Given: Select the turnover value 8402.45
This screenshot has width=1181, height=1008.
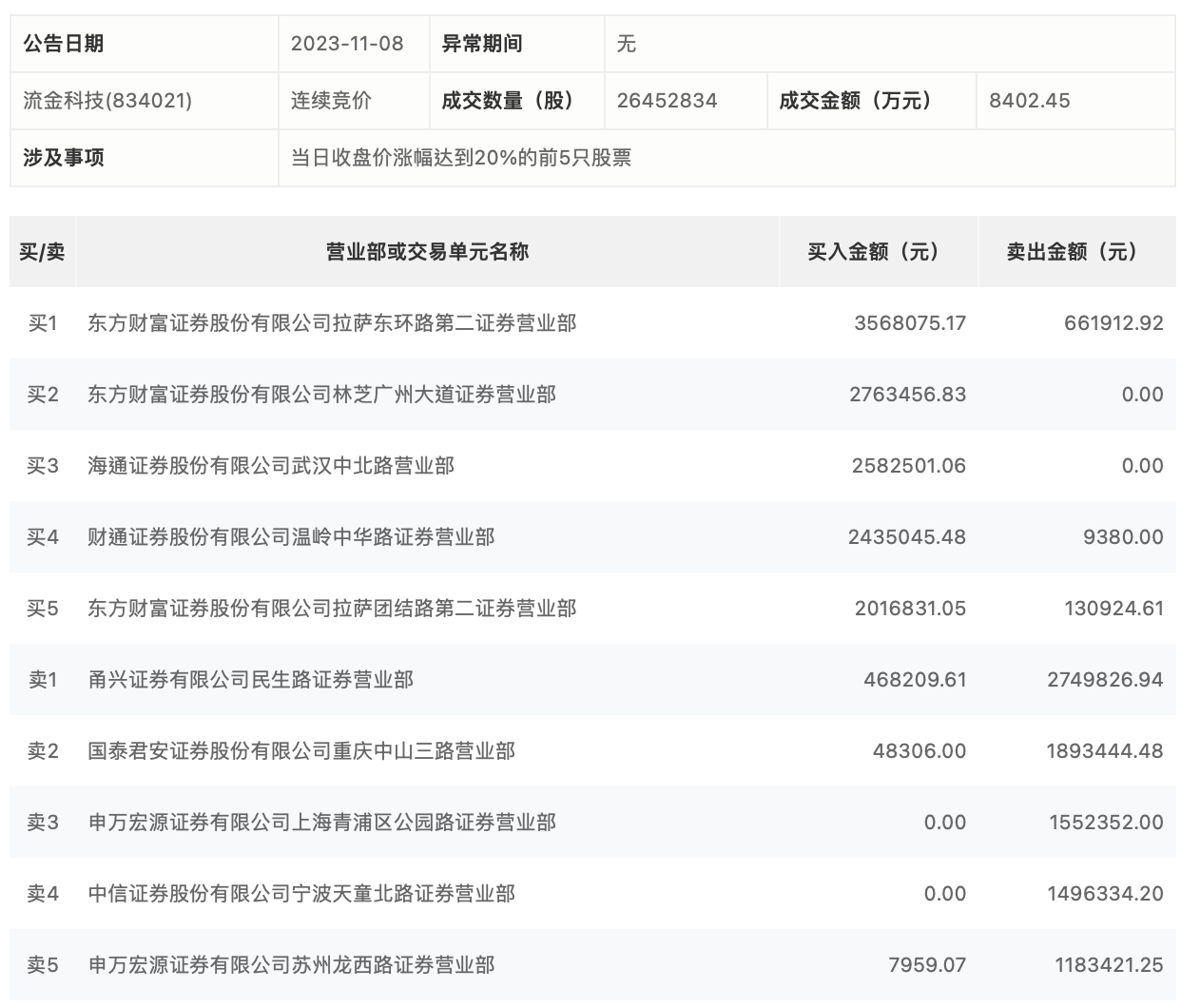Looking at the screenshot, I should 1030,101.
